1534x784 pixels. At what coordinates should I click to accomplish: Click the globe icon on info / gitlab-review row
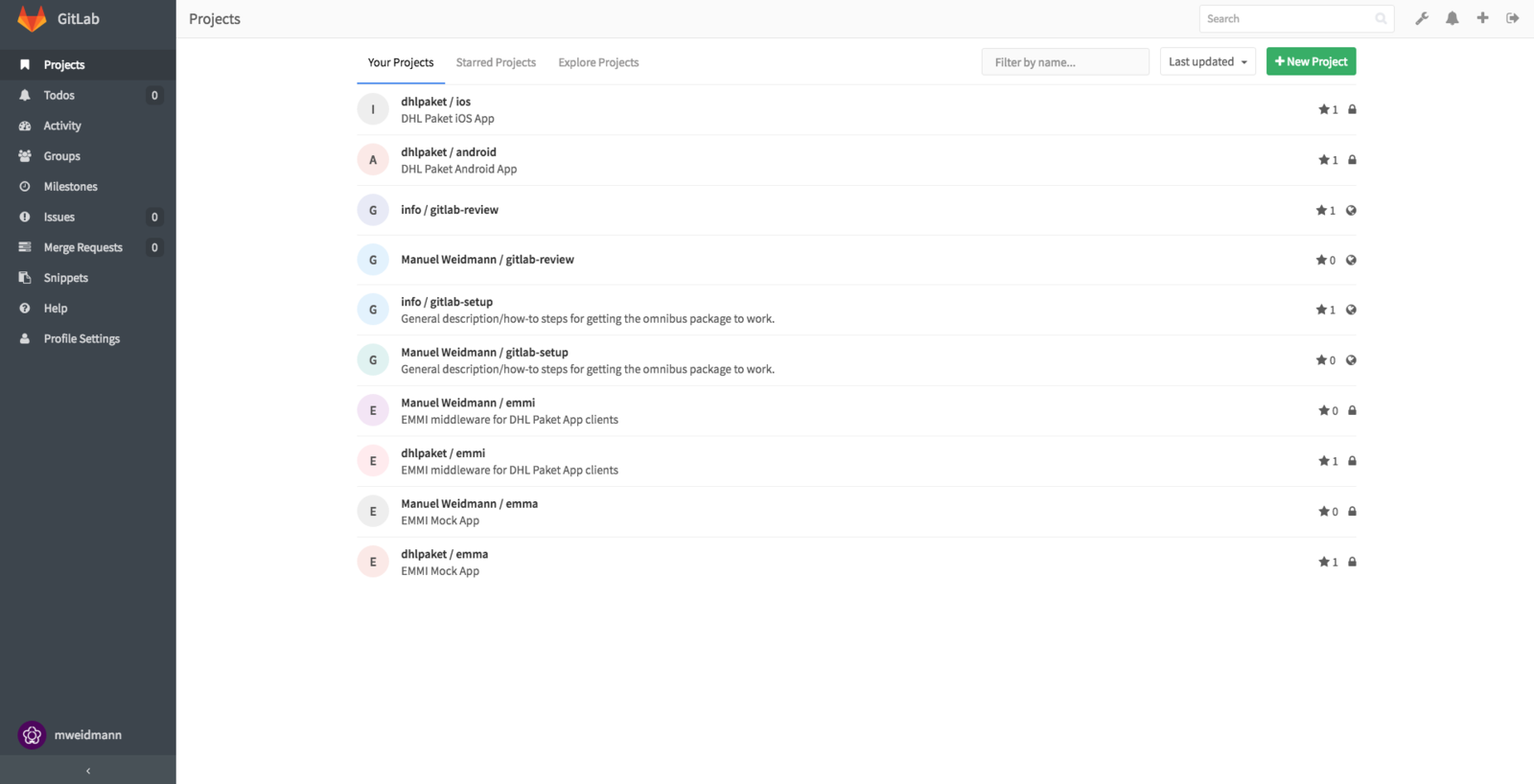[x=1351, y=210]
